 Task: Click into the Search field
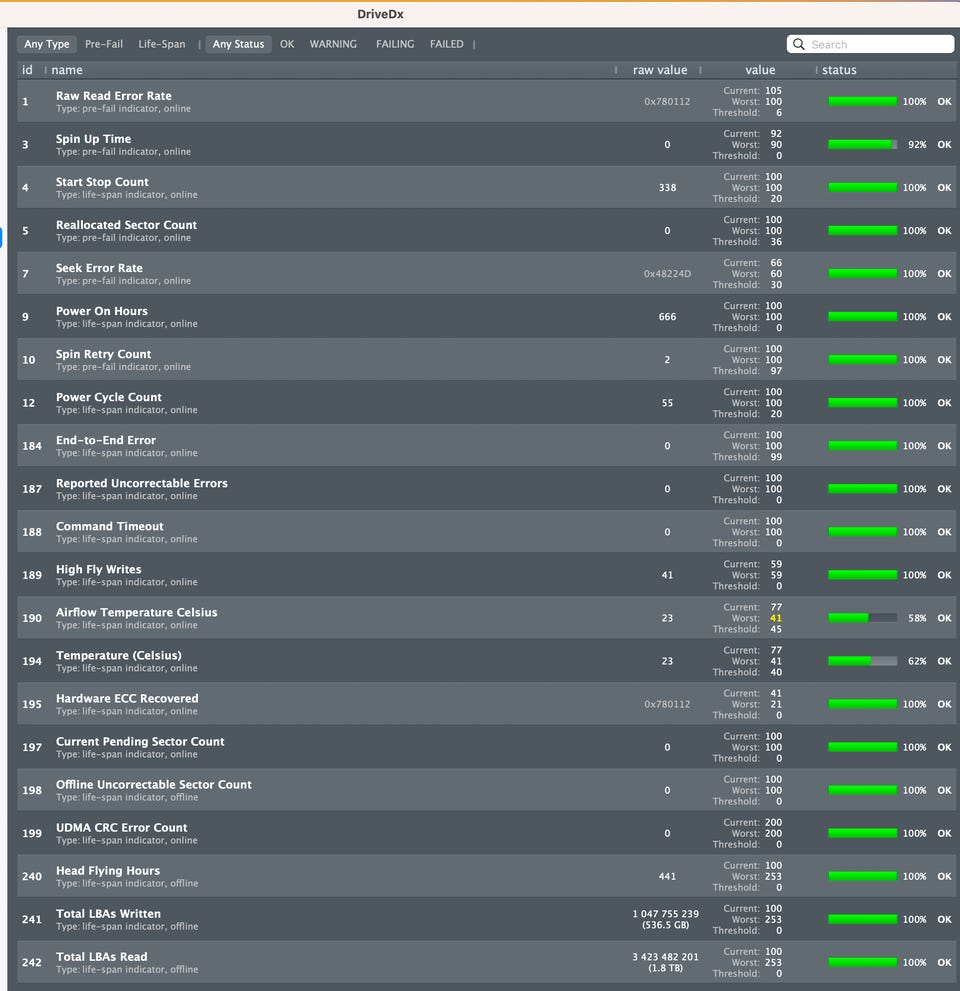[x=870, y=44]
